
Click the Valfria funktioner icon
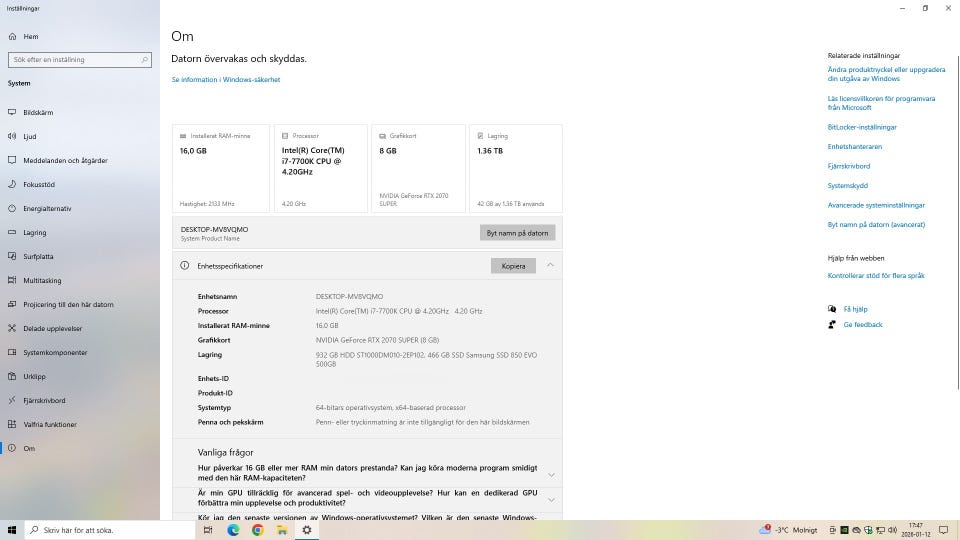tap(12, 424)
